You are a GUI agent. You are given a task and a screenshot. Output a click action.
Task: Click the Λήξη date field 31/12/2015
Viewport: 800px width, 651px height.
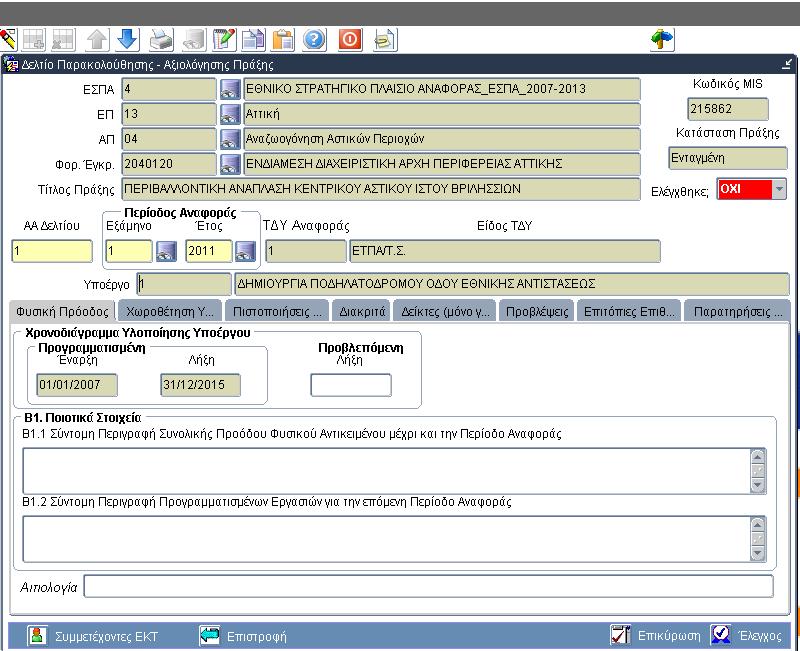pyautogui.click(x=201, y=385)
